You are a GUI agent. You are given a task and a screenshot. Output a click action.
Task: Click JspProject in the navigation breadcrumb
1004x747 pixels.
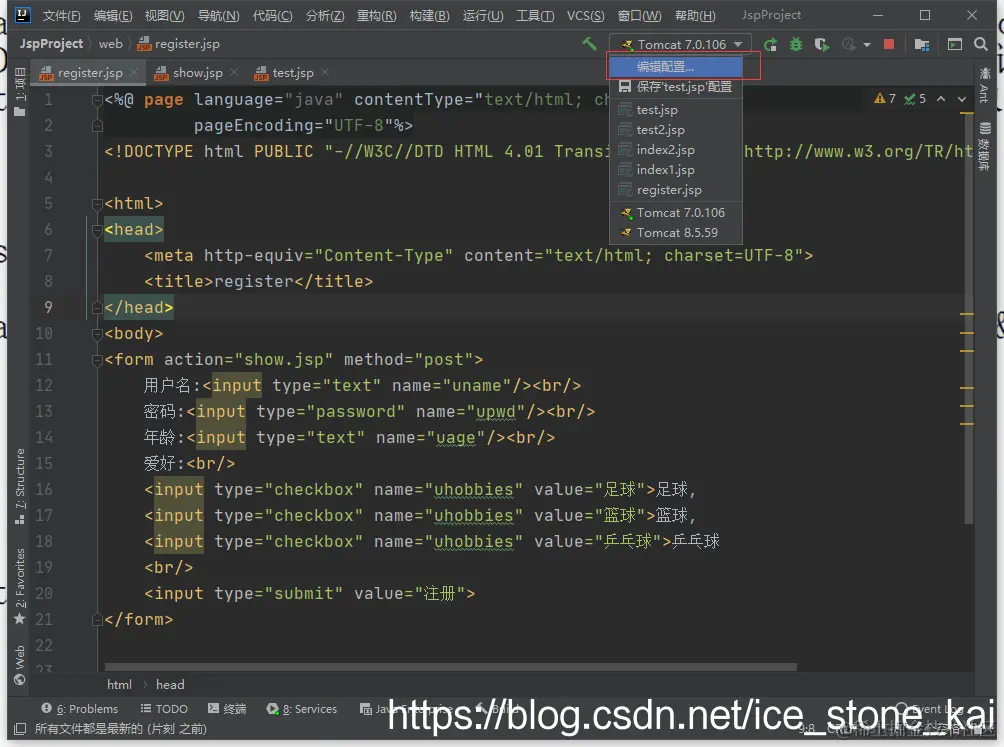(51, 44)
